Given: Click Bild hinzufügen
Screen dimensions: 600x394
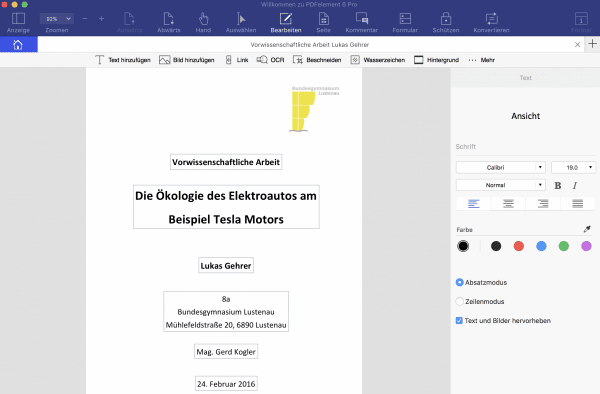Looking at the screenshot, I should click(x=187, y=60).
